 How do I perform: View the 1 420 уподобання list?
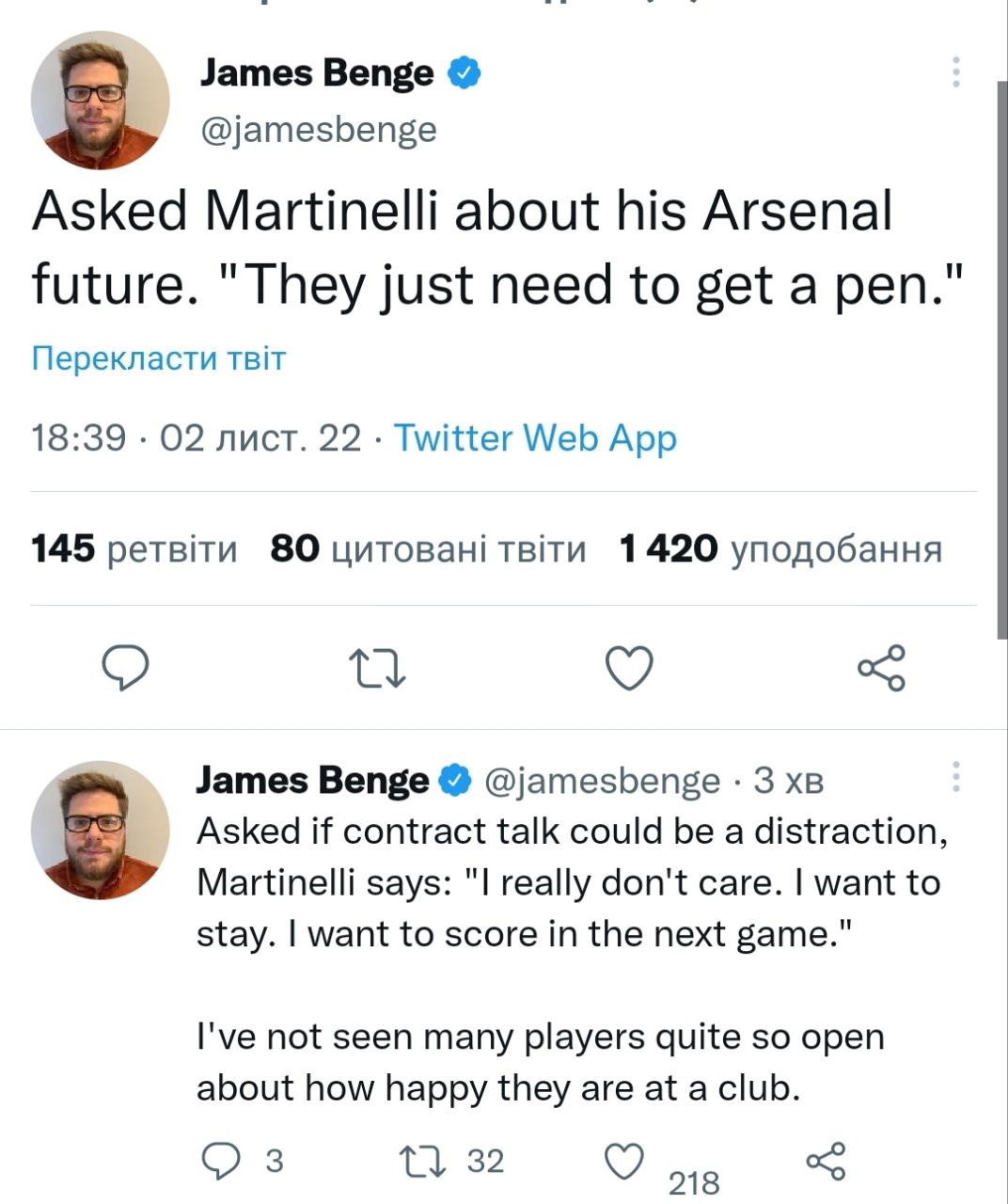[780, 548]
